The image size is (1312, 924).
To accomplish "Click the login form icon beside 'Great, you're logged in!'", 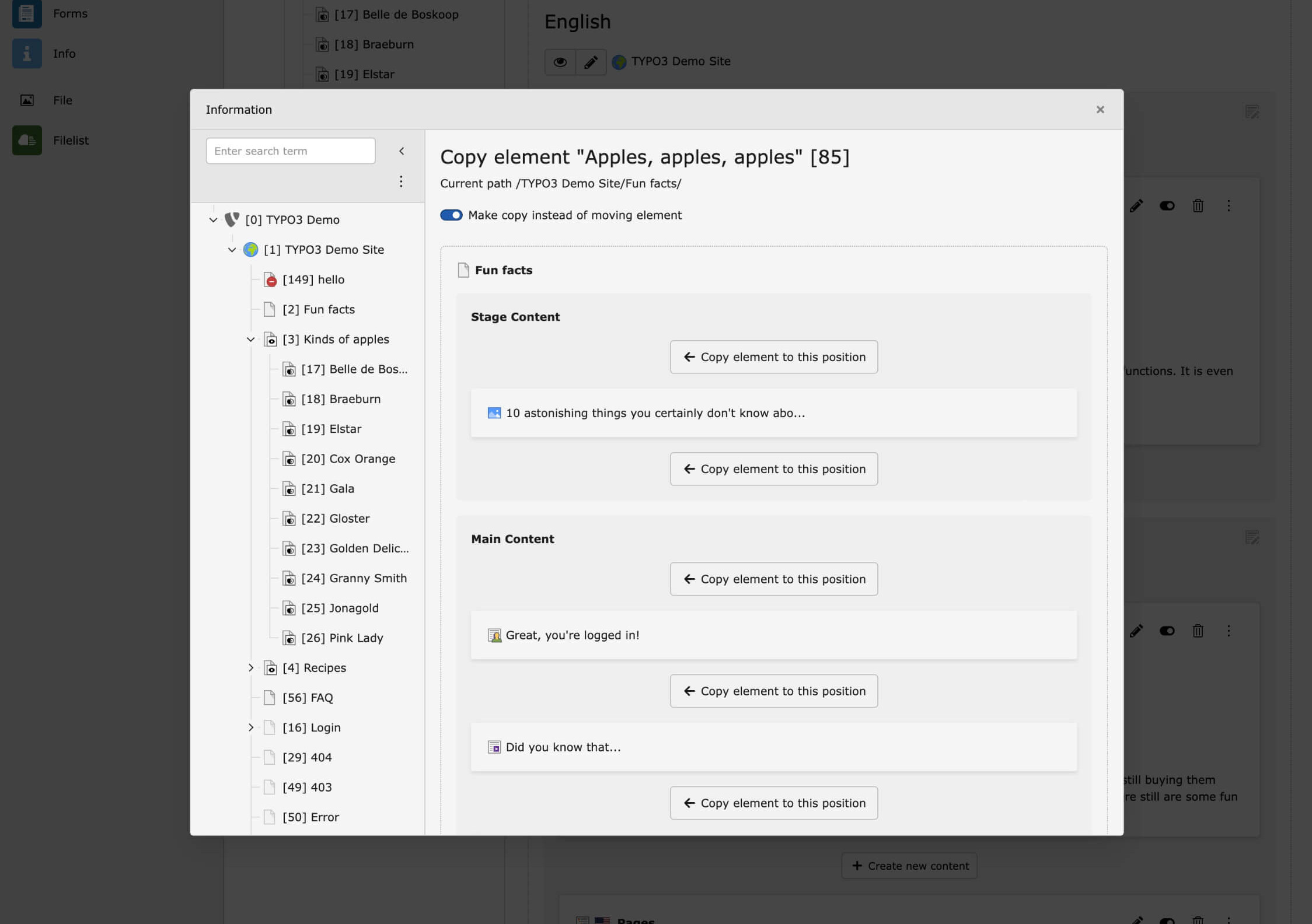I will point(494,635).
